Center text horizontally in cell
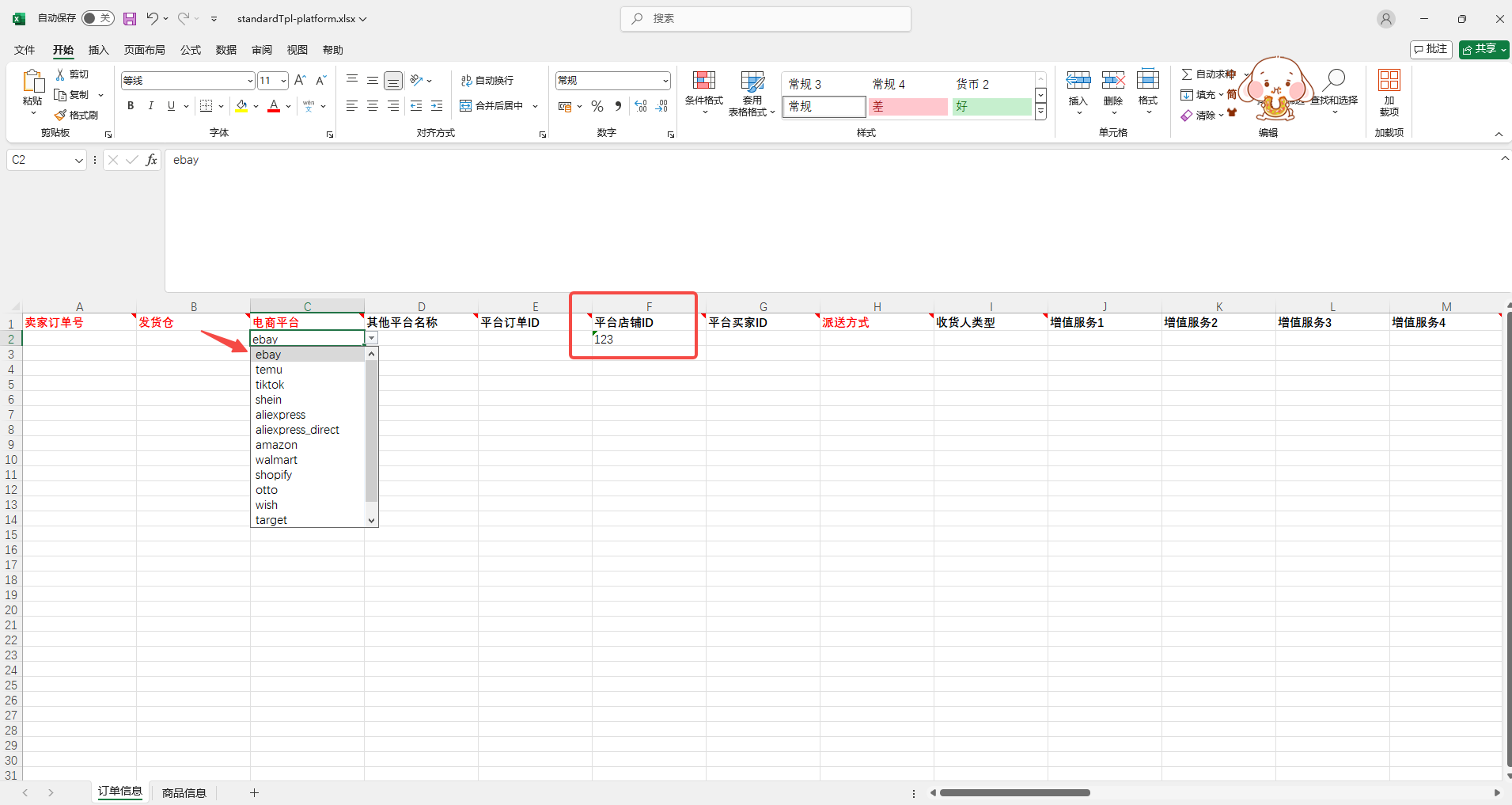1512x805 pixels. (373, 105)
